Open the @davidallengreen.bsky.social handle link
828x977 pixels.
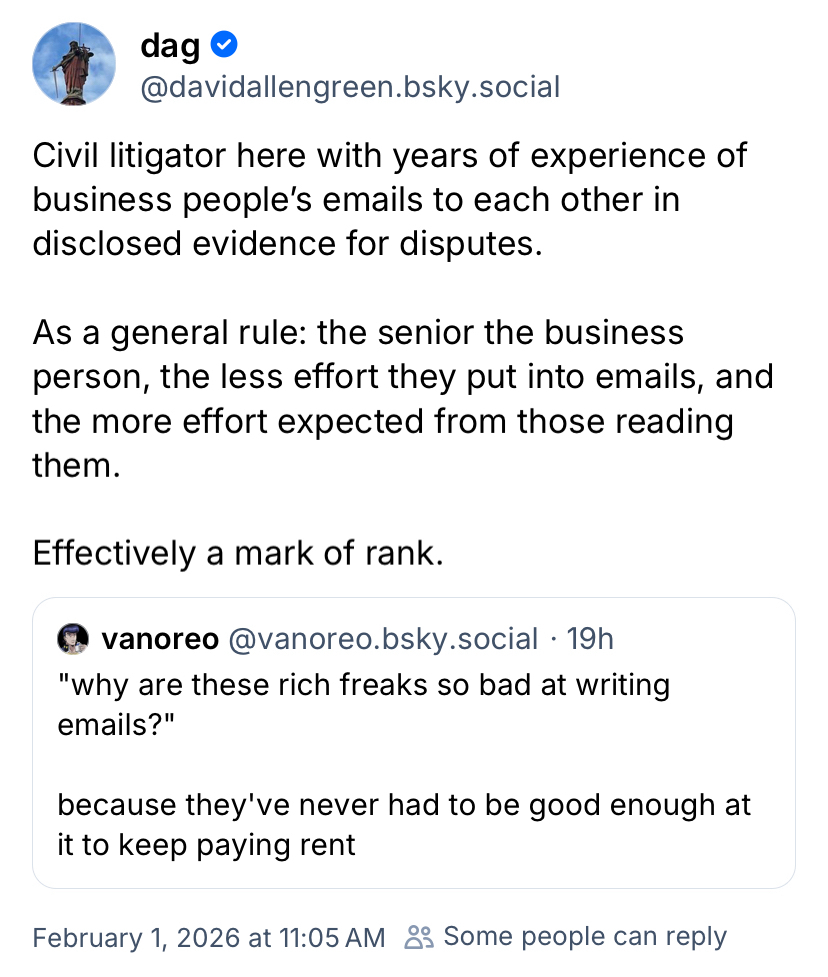pos(350,87)
